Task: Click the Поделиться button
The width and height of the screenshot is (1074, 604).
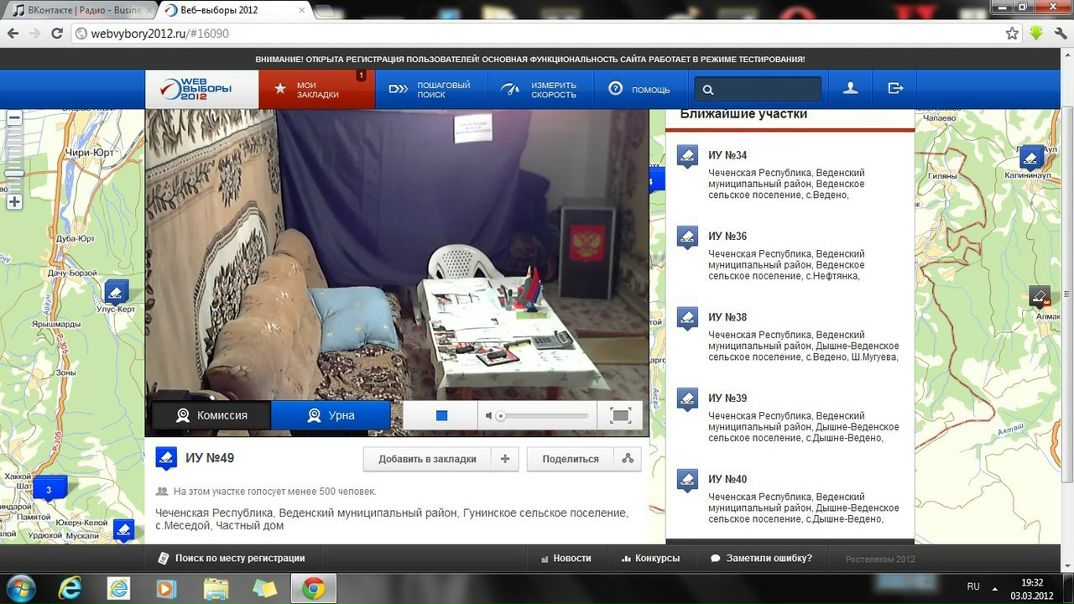Action: pos(570,459)
